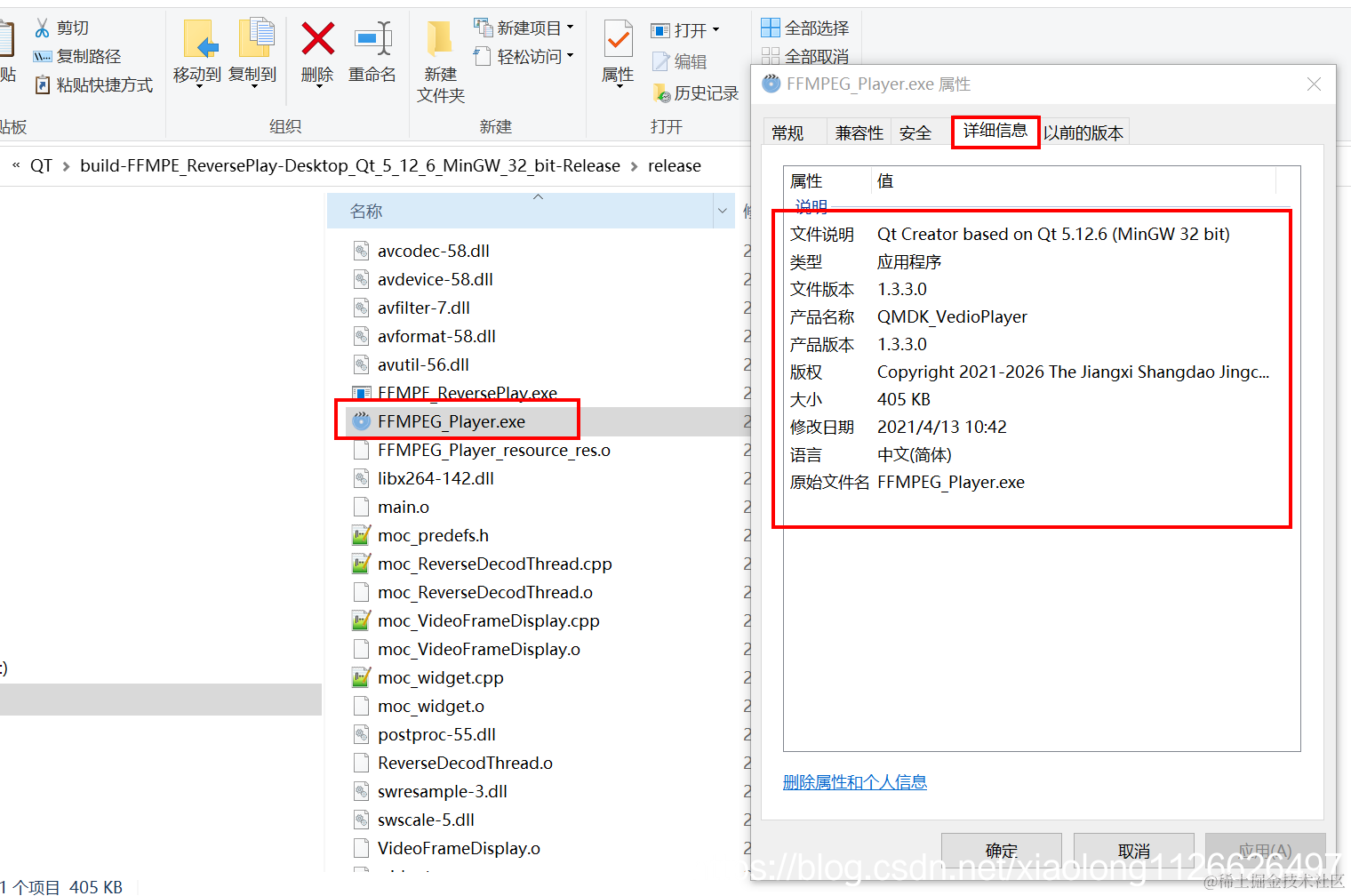Open the Move to (移动到) folder icon
Viewport: 1351px width, 896px height.
point(201,40)
